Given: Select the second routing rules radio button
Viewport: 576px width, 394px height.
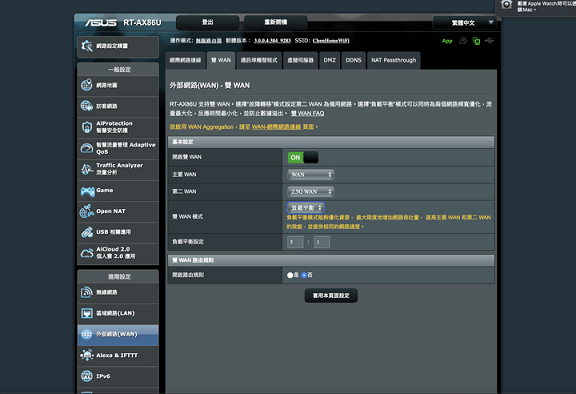Looking at the screenshot, I should pos(304,275).
